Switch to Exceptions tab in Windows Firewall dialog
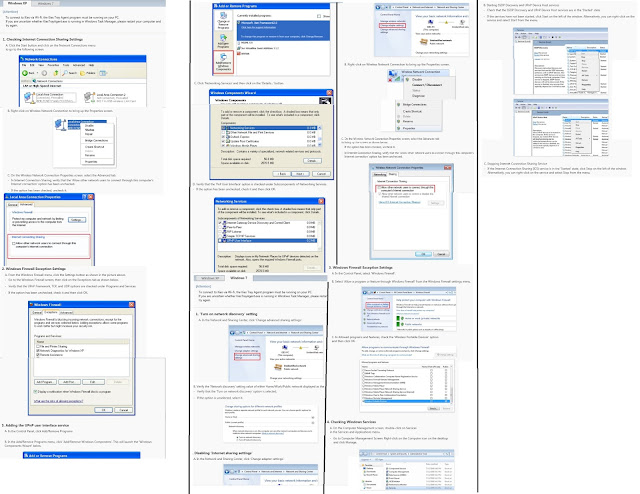 tap(51, 312)
